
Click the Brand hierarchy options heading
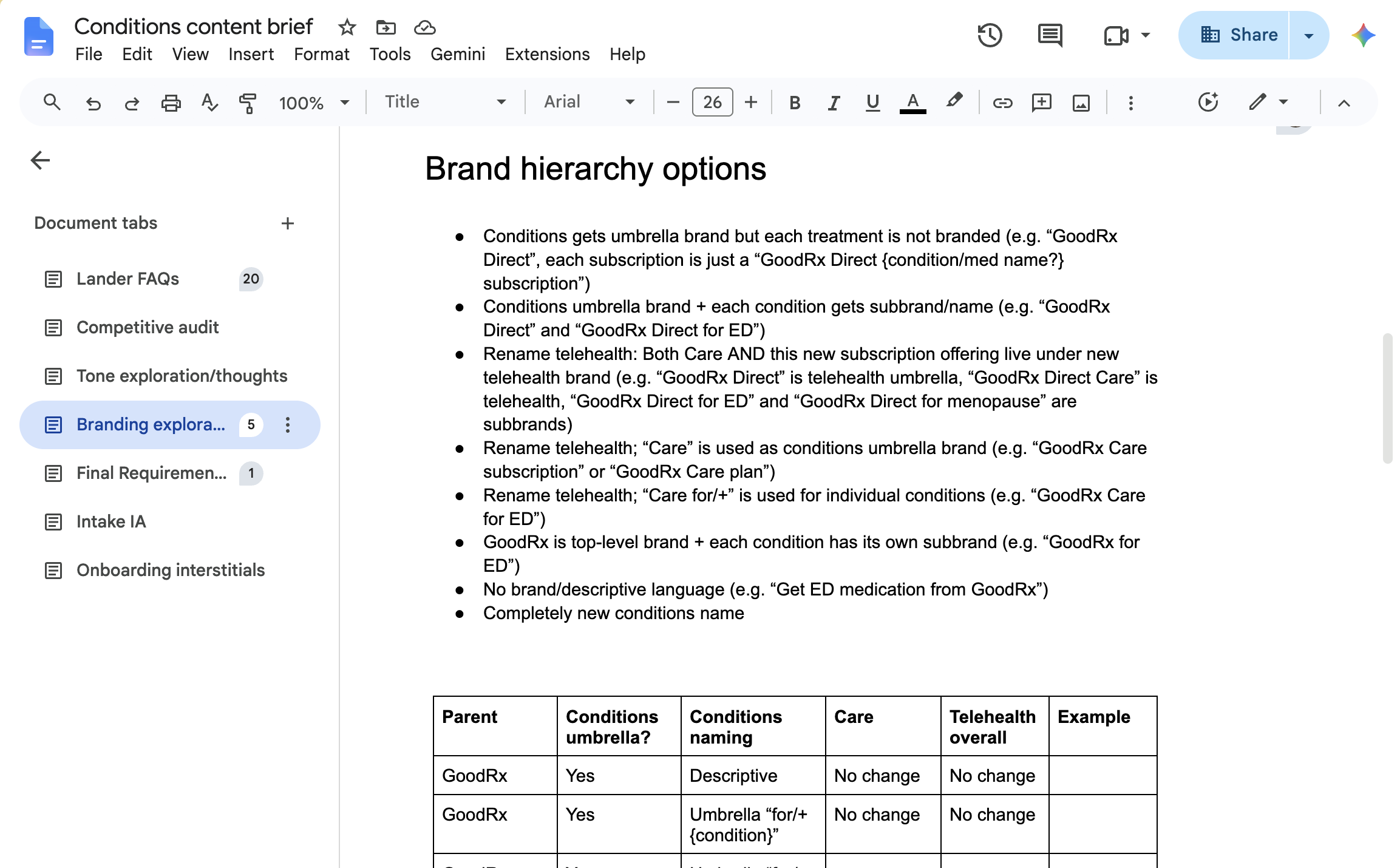[x=596, y=169]
